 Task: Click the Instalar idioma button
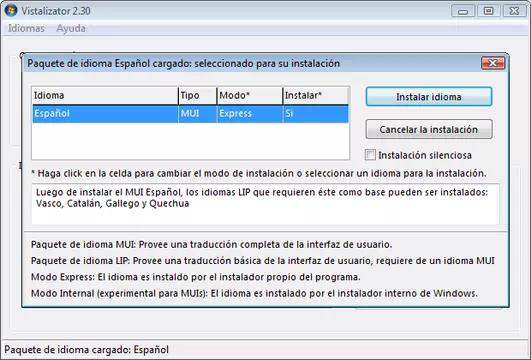[429, 97]
